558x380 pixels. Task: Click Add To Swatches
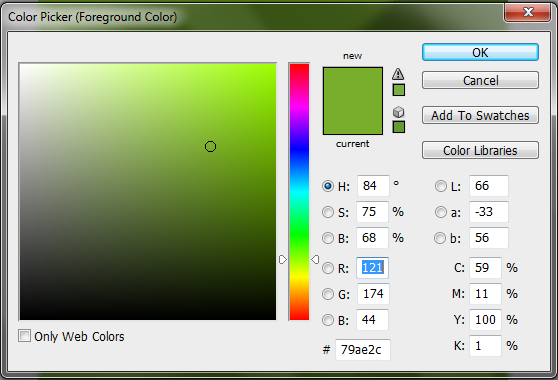(480, 115)
